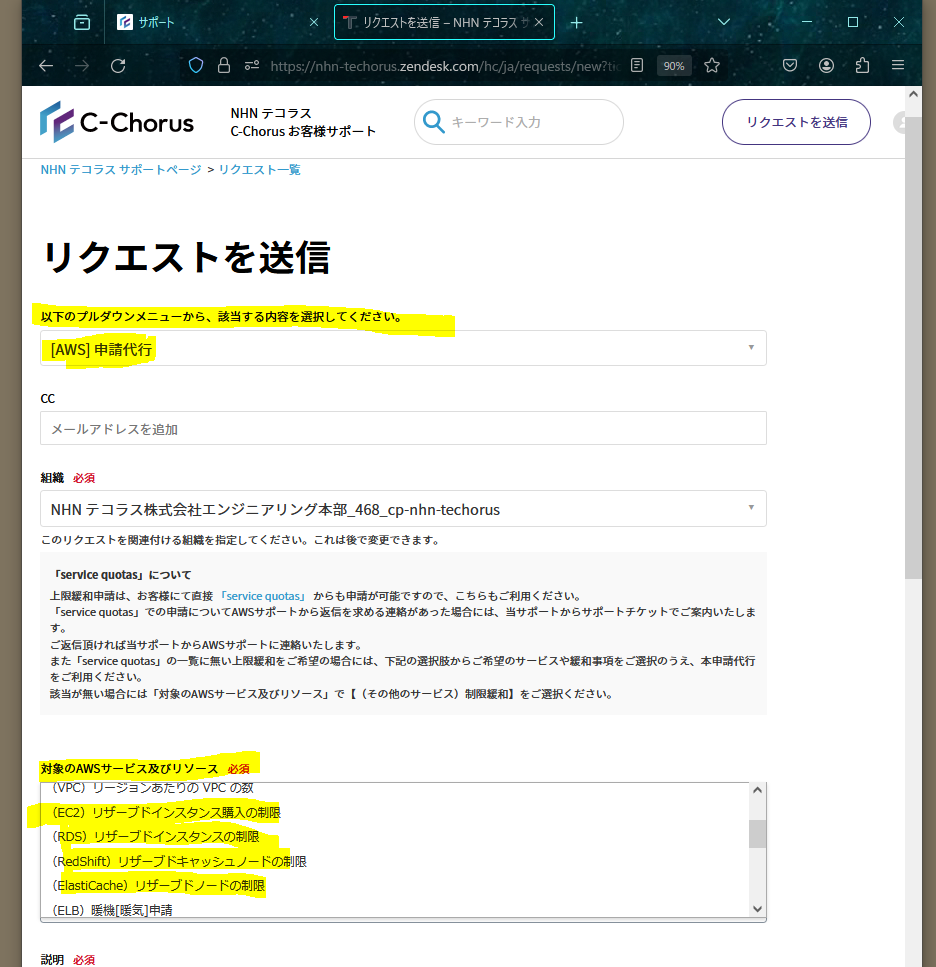This screenshot has height=967, width=936.
Task: Follow the blue service quotas link
Action: click(x=265, y=595)
